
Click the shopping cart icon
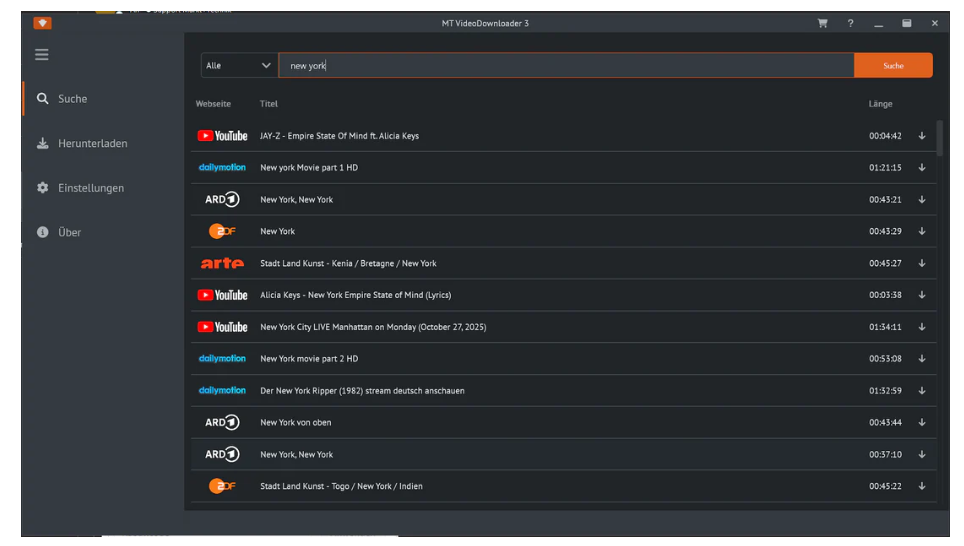click(822, 23)
